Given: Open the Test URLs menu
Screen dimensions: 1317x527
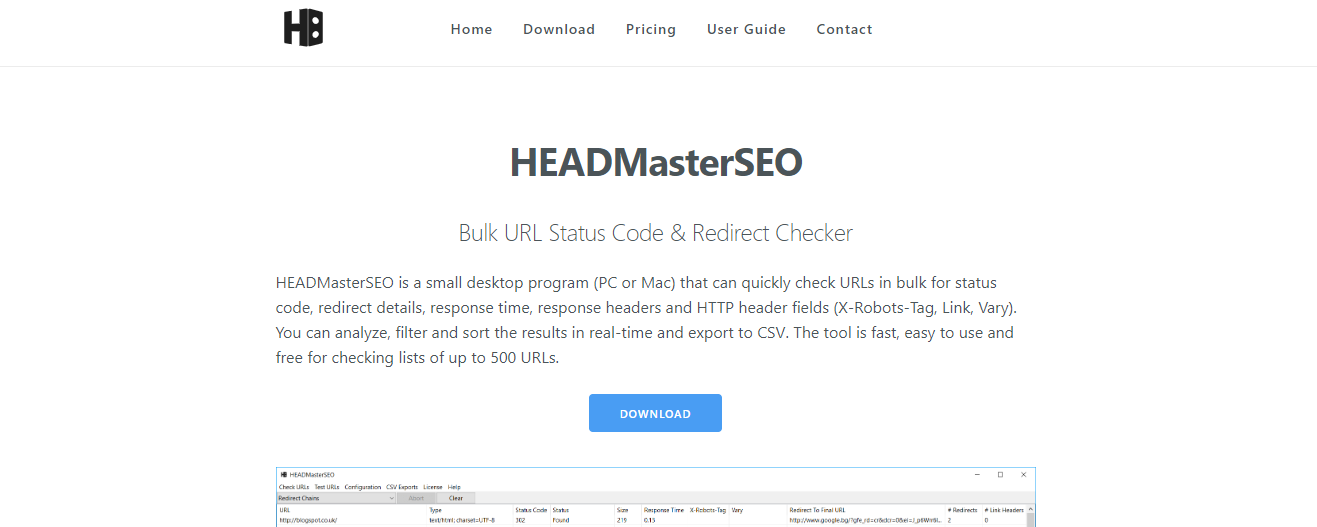Looking at the screenshot, I should (327, 487).
